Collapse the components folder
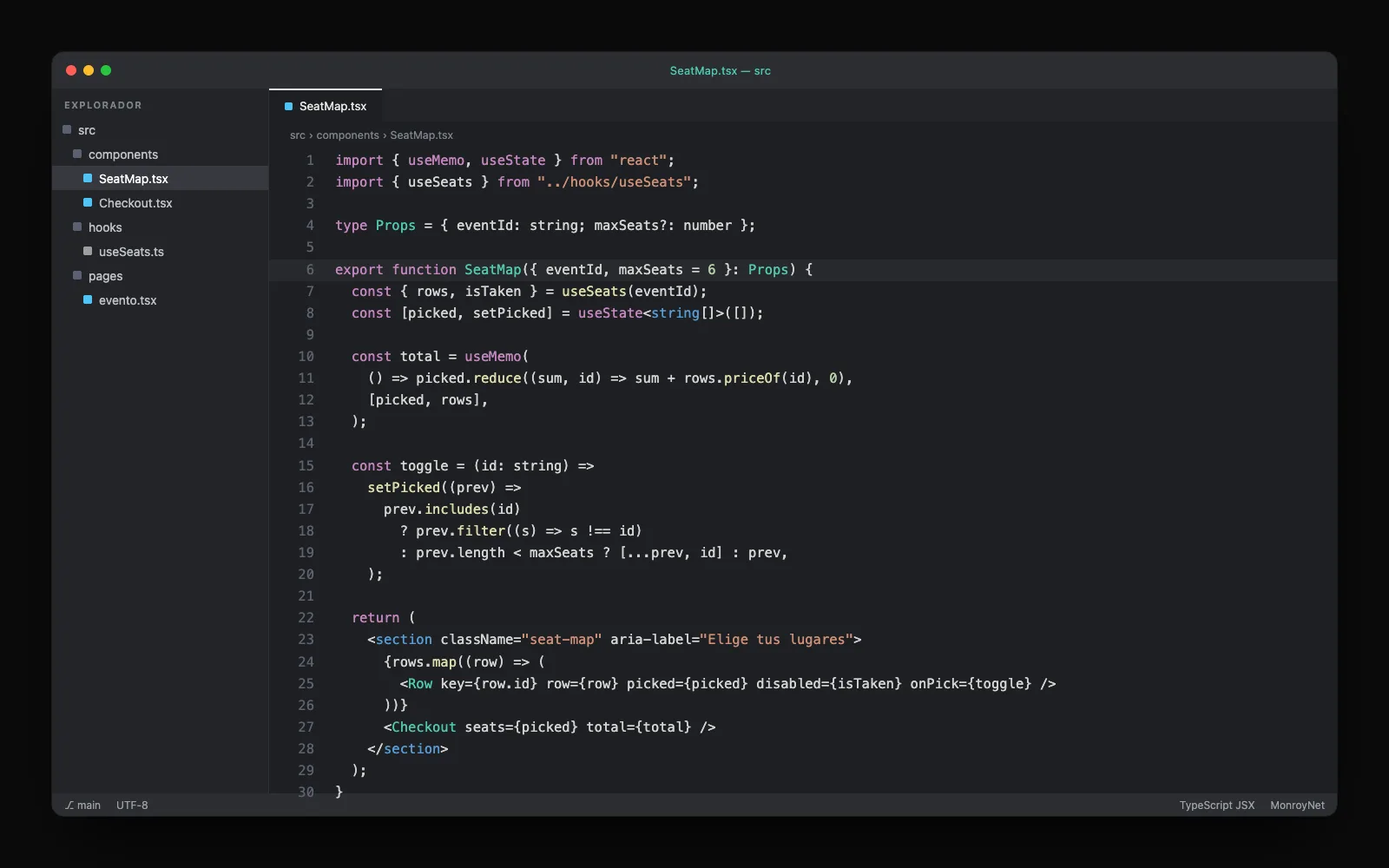The width and height of the screenshot is (1389, 868). [161, 155]
